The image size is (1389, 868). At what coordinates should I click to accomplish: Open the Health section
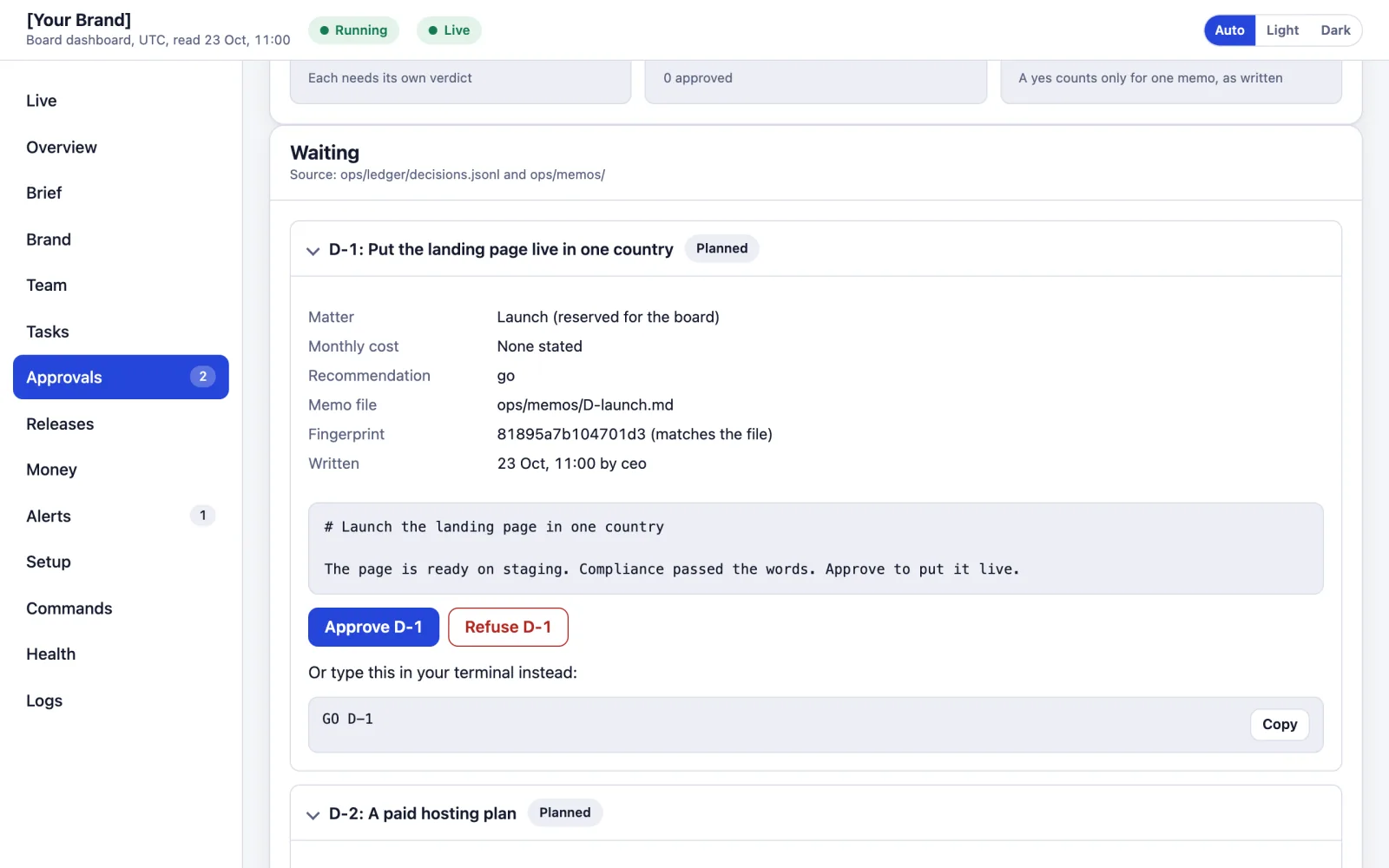[121, 654]
